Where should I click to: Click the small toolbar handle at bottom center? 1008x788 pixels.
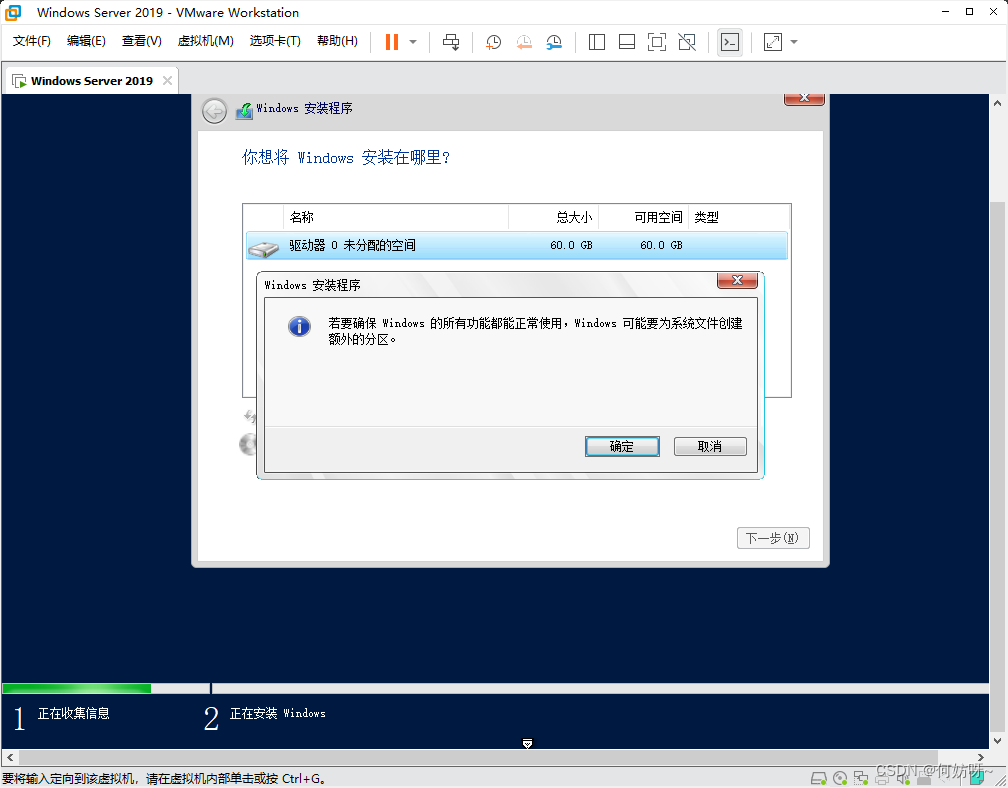click(527, 744)
